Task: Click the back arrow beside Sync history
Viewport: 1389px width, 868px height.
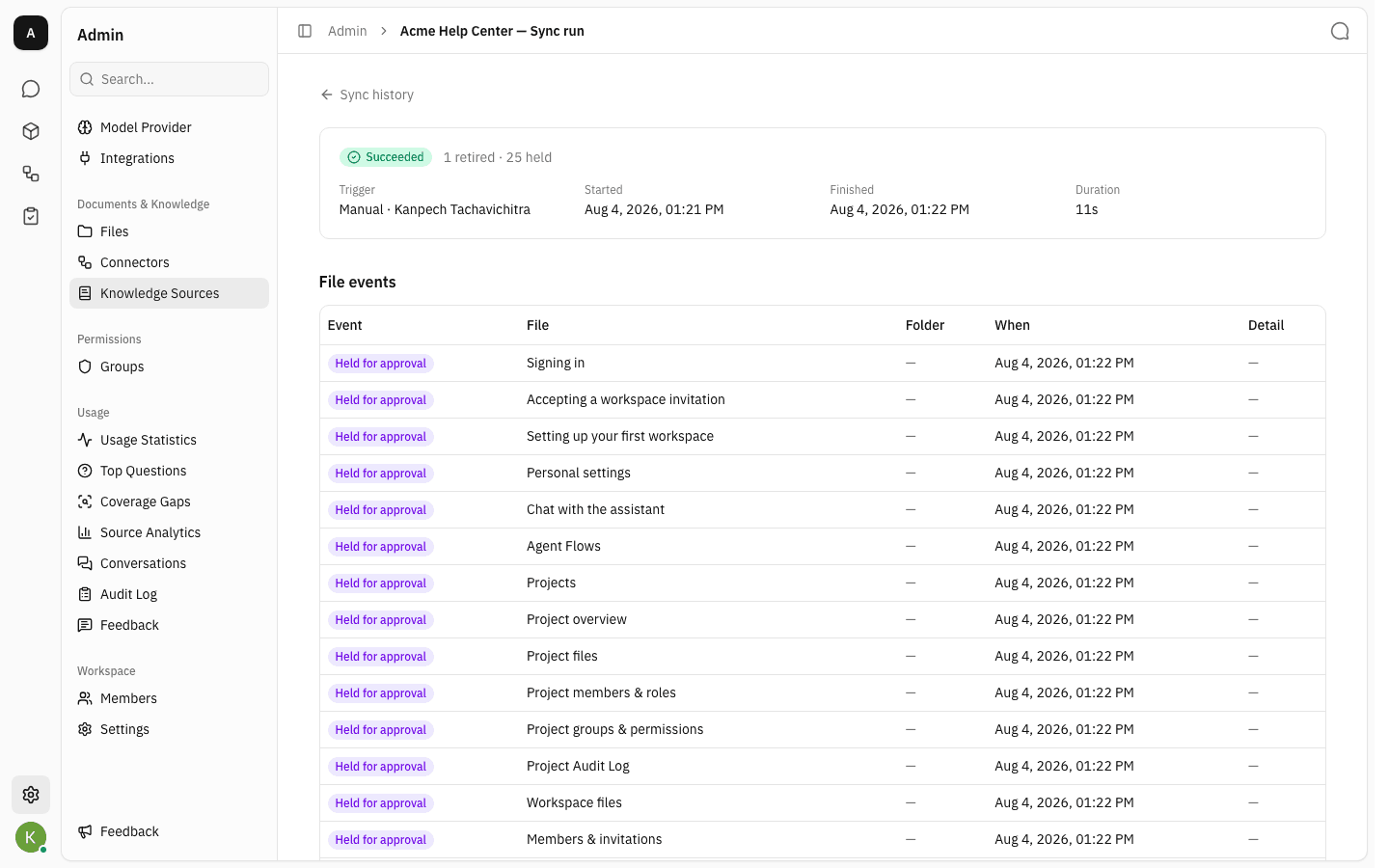Action: 327,95
